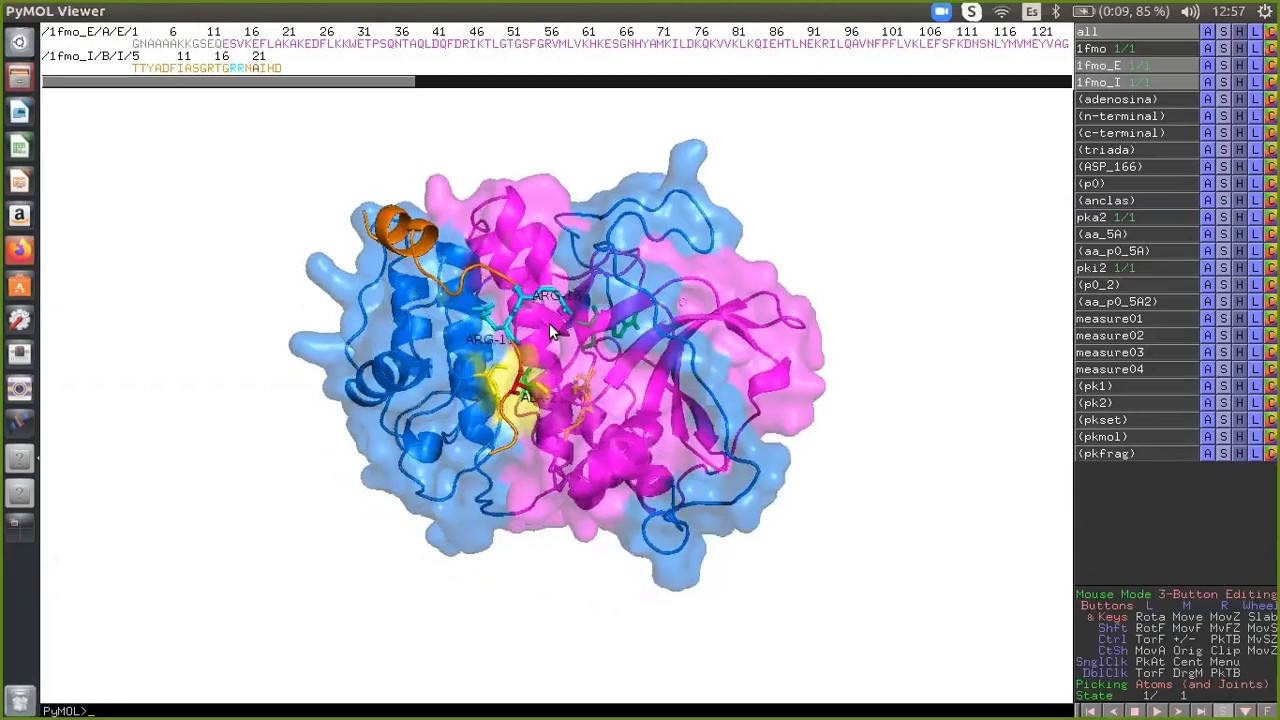This screenshot has height=720, width=1280.
Task: Toggle fullscreen with F button
Action: point(1266,711)
